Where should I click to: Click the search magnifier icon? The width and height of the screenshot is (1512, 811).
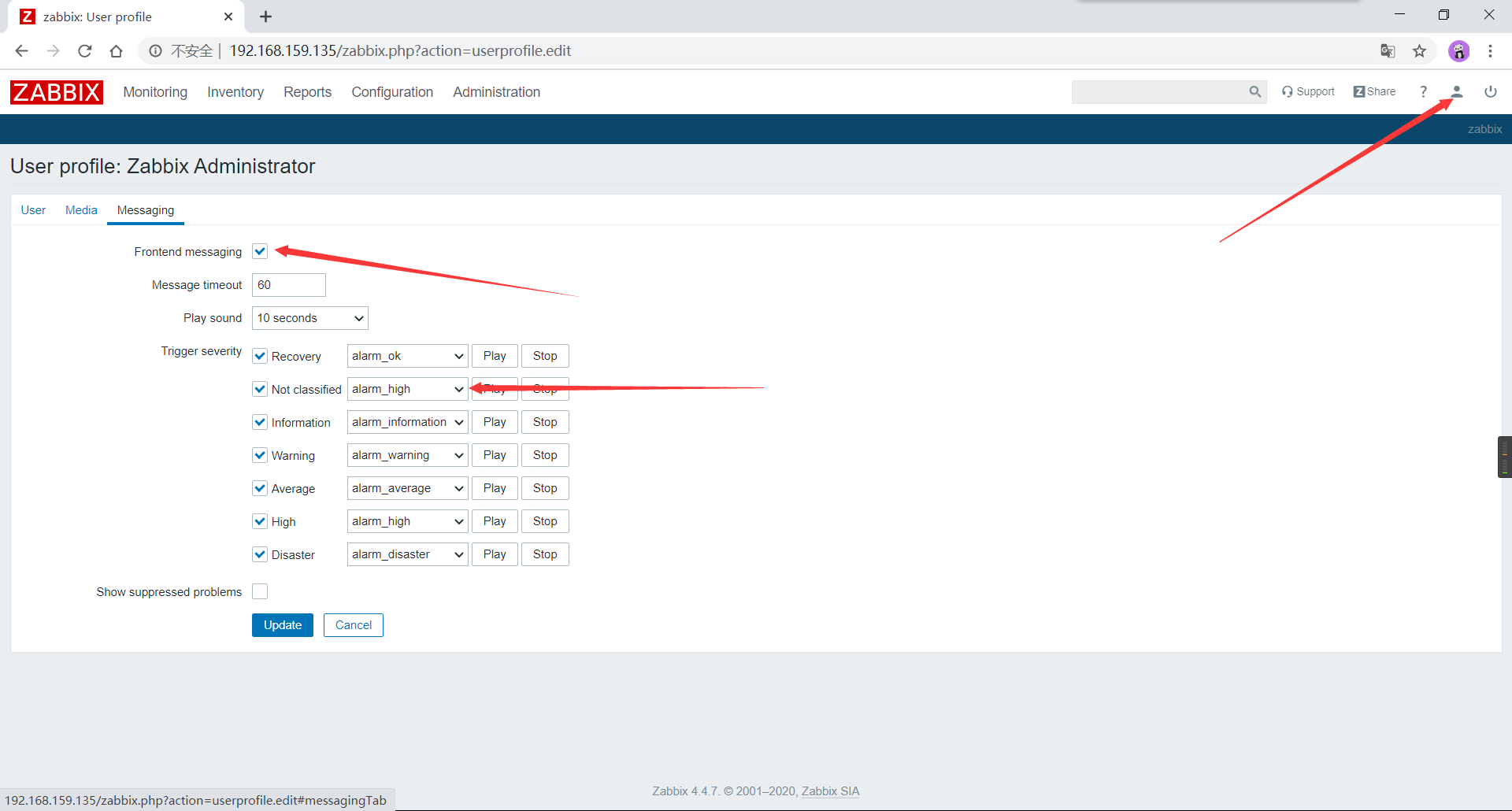click(1254, 92)
